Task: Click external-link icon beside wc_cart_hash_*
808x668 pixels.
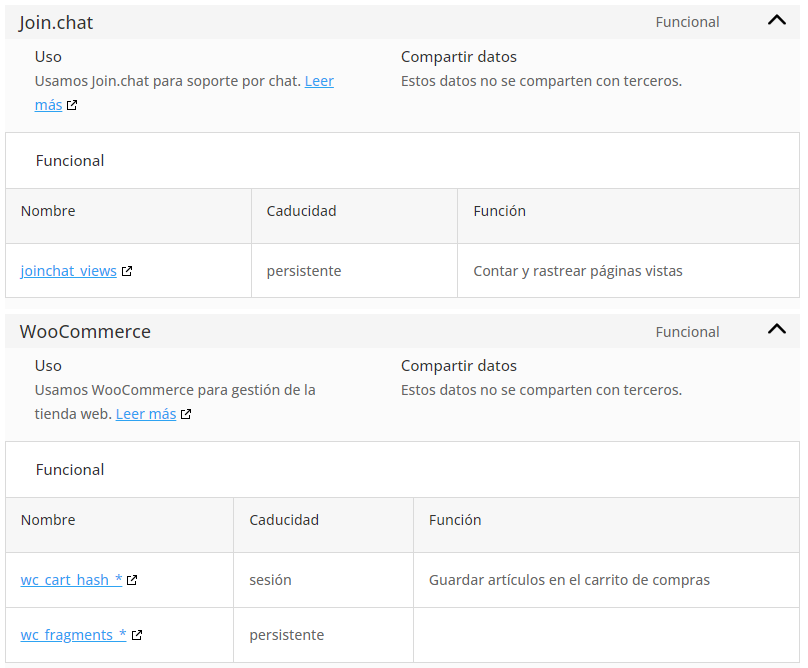Action: click(x=132, y=580)
